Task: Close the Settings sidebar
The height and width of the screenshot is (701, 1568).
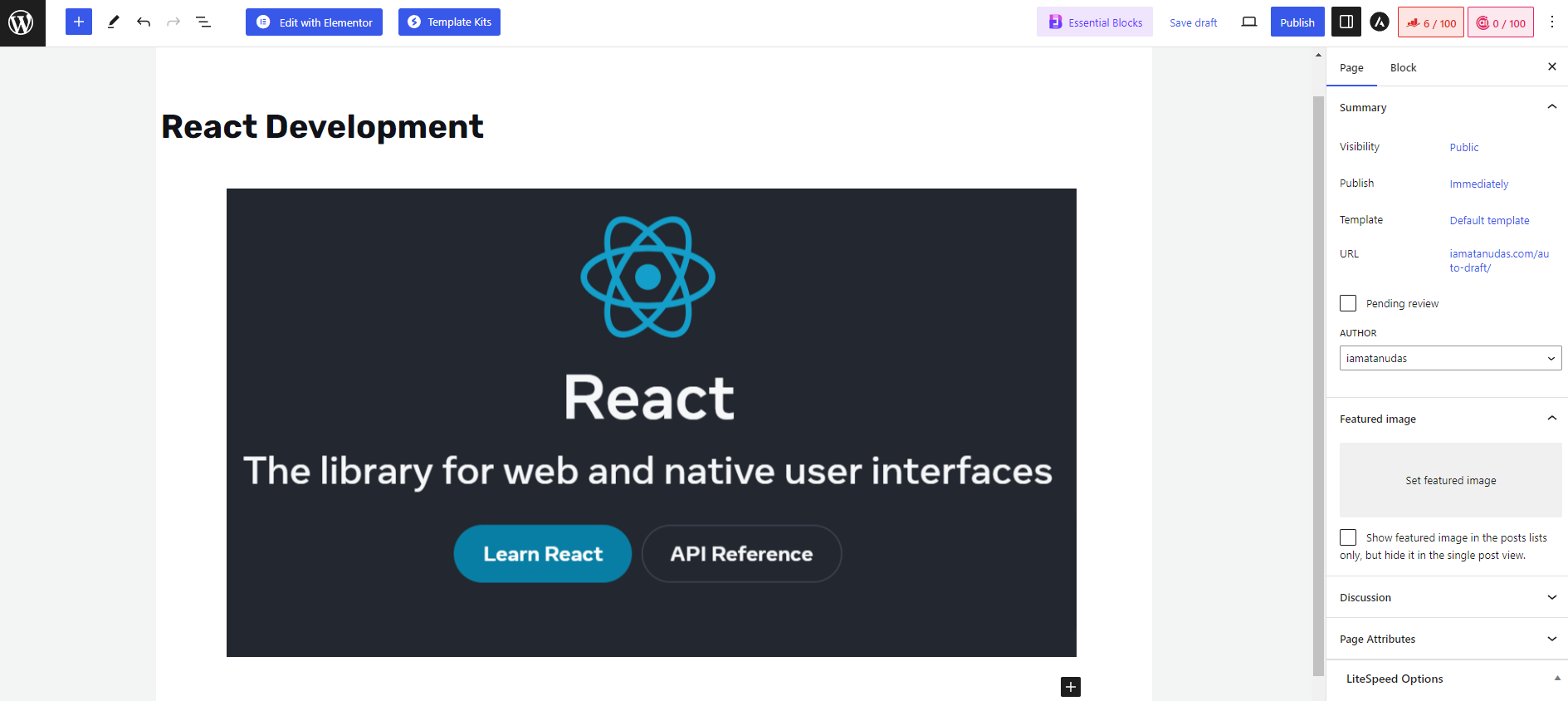Action: 1552,66
